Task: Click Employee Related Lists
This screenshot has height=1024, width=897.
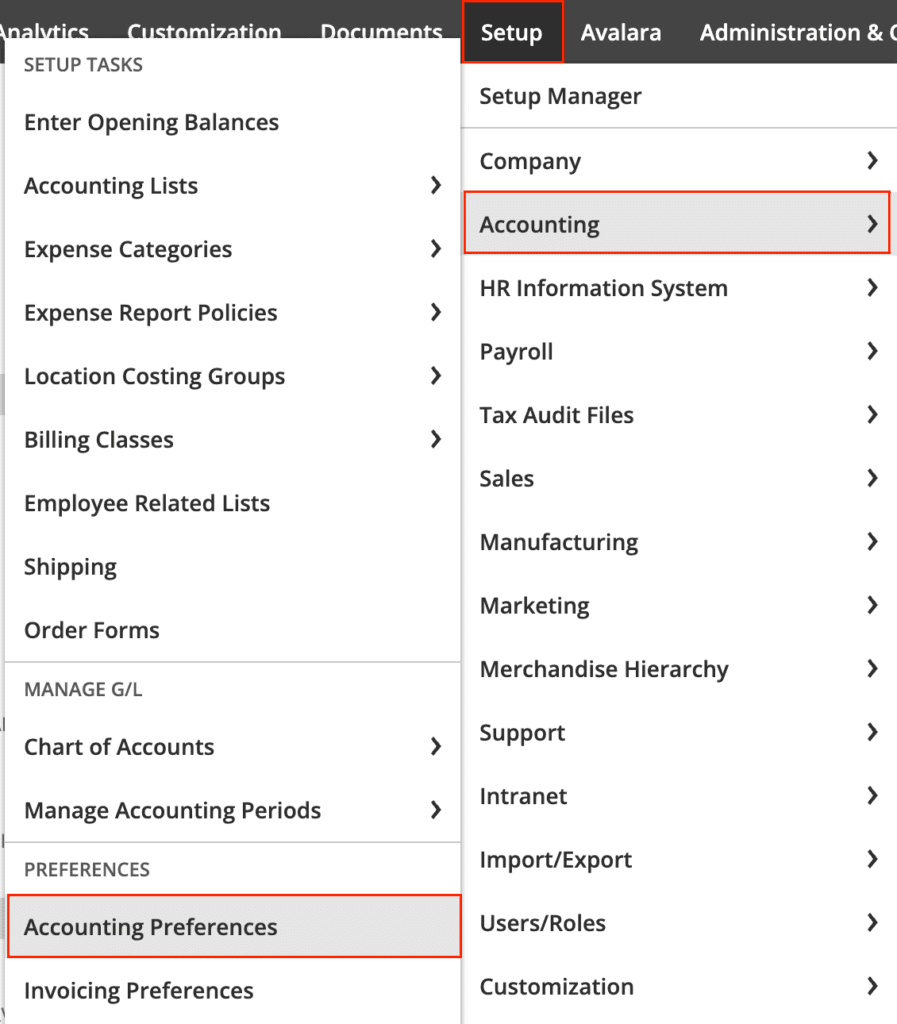Action: point(232,503)
